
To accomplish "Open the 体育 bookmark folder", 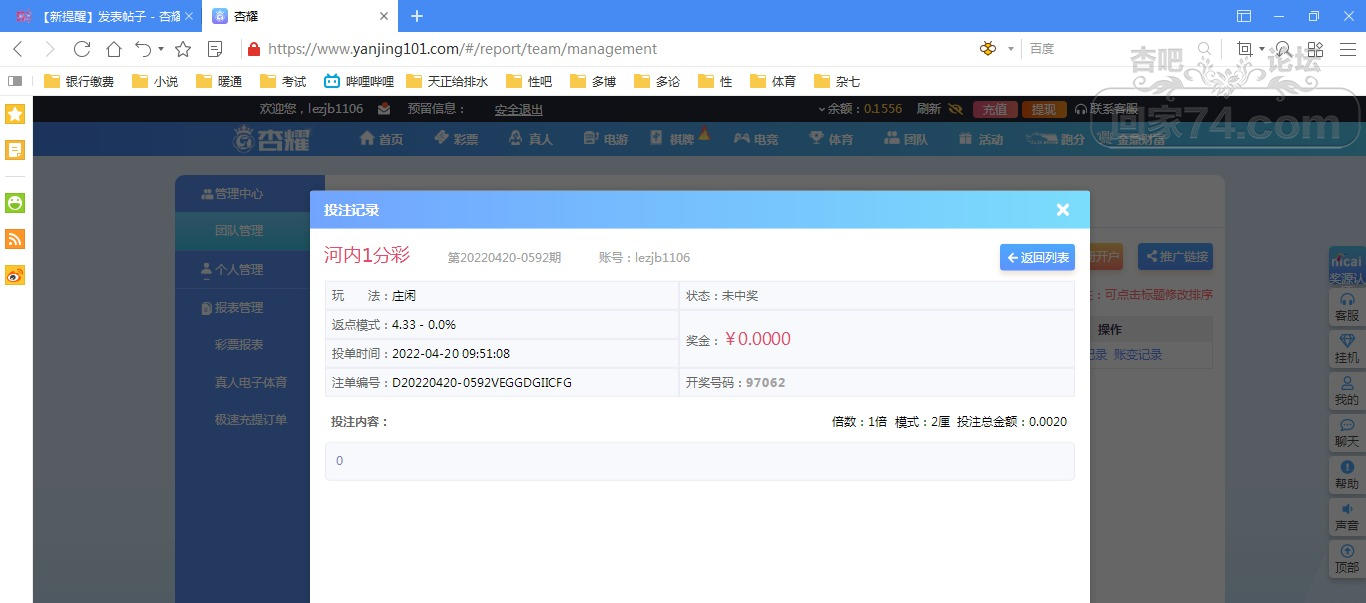I will [774, 81].
